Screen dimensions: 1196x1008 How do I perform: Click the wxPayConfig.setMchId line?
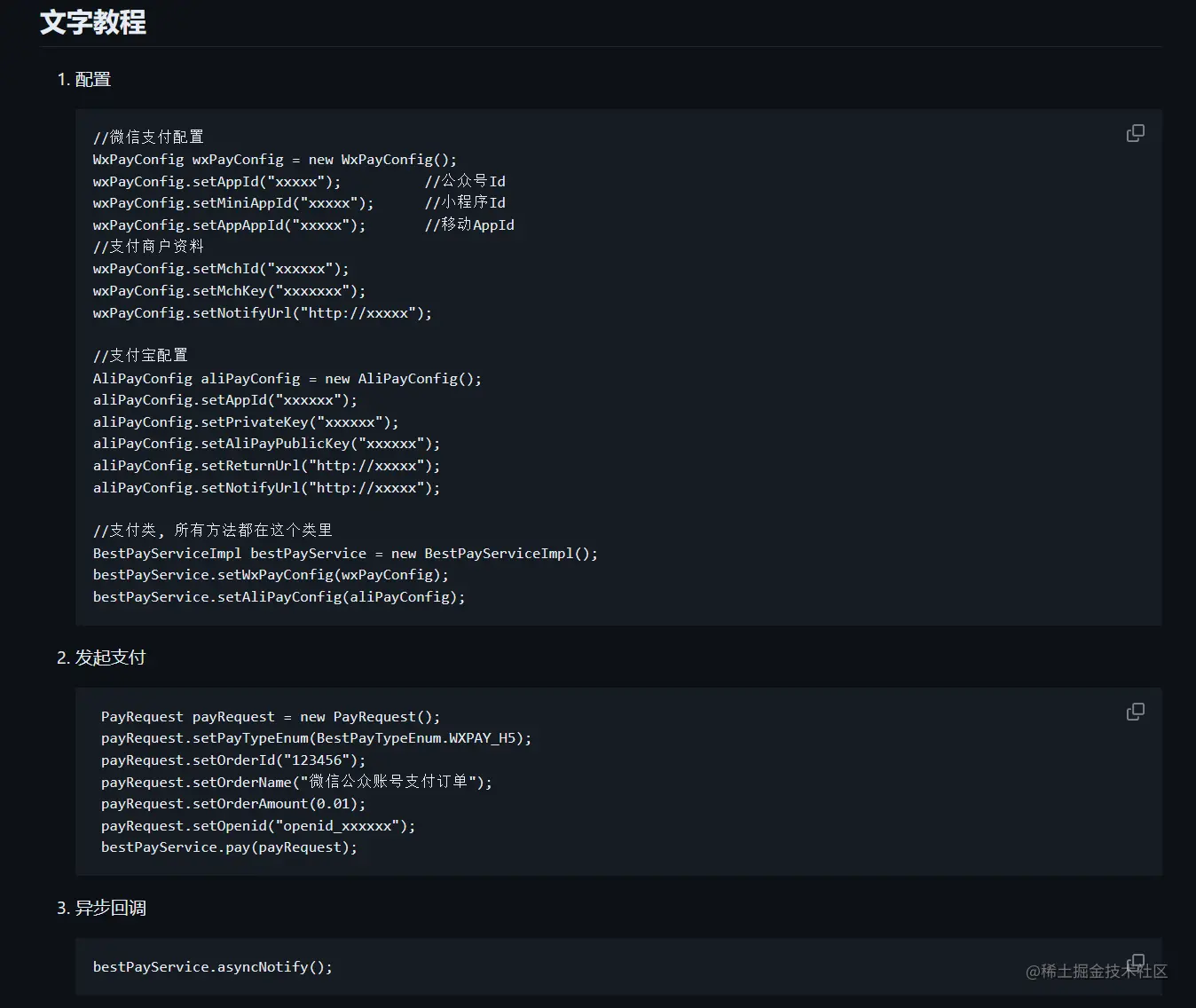coord(221,269)
